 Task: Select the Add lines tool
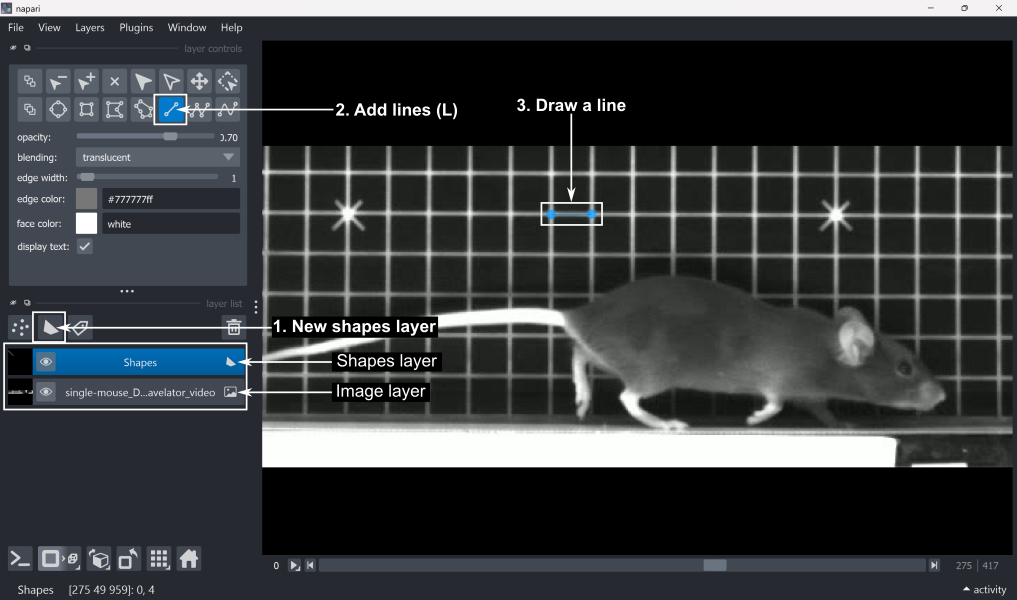[x=171, y=109]
